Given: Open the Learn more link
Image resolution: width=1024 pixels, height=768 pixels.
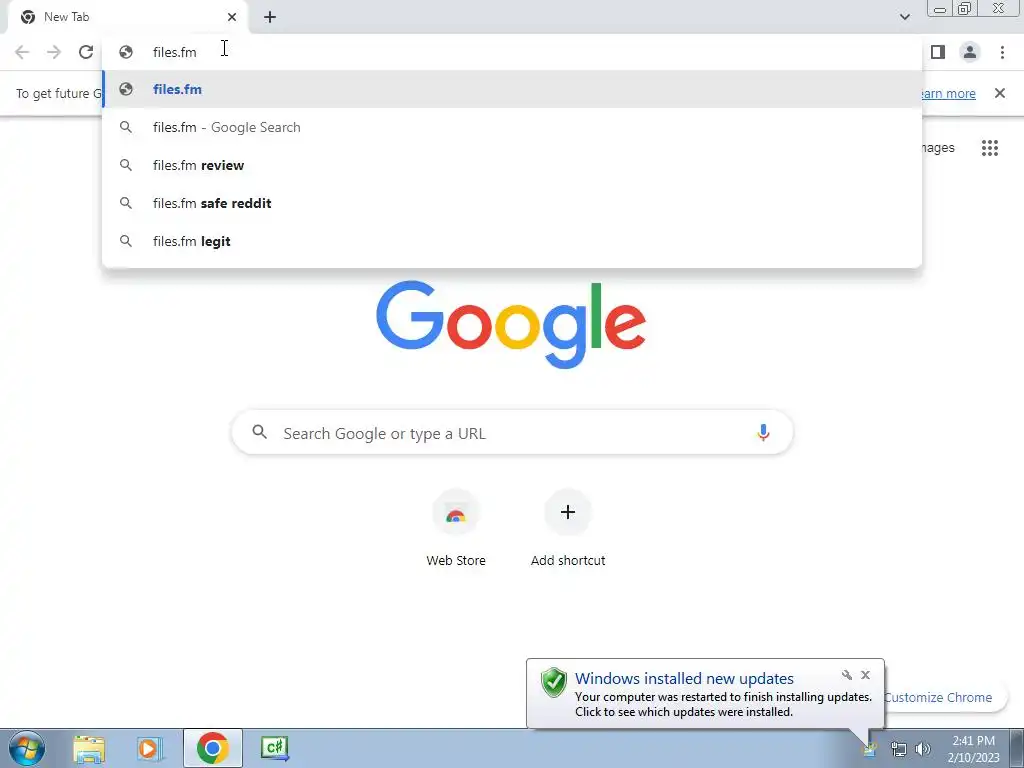Looking at the screenshot, I should [947, 93].
